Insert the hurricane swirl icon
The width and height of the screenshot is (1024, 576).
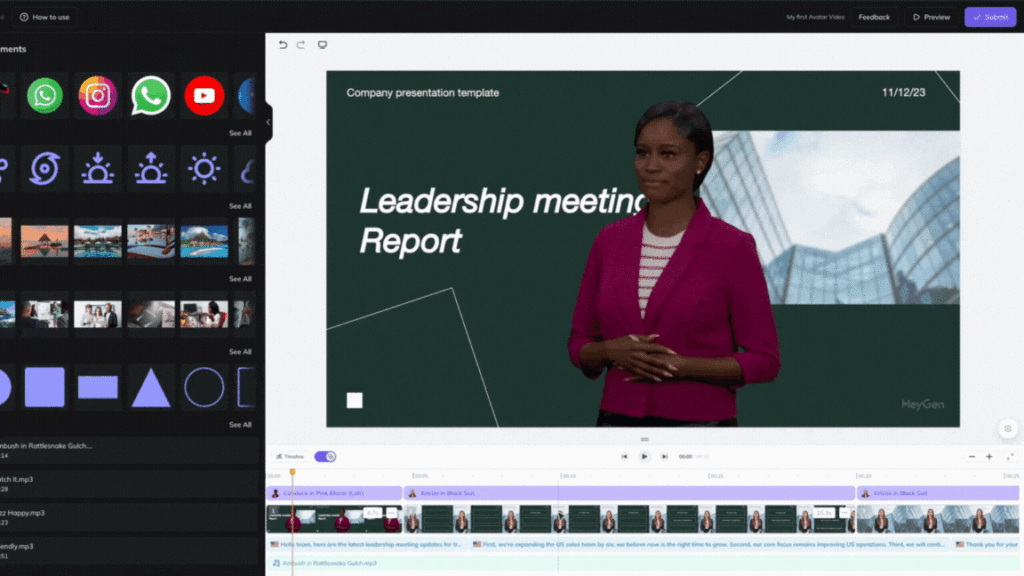pos(45,169)
